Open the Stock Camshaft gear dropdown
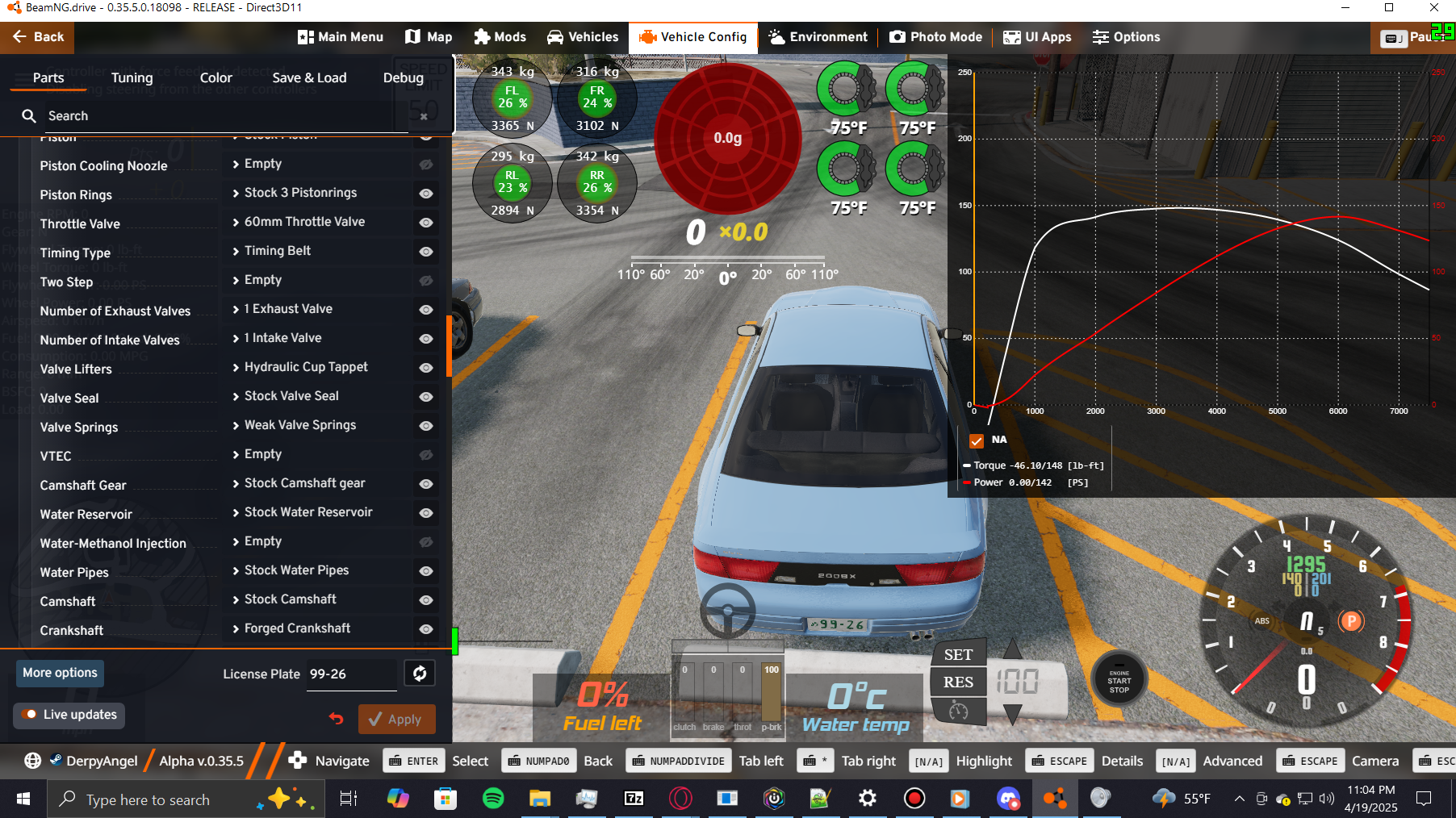 (316, 483)
